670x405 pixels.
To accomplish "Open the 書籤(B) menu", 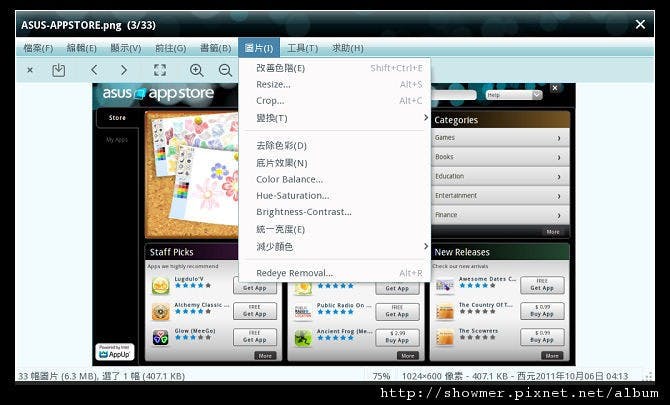I will 215,48.
